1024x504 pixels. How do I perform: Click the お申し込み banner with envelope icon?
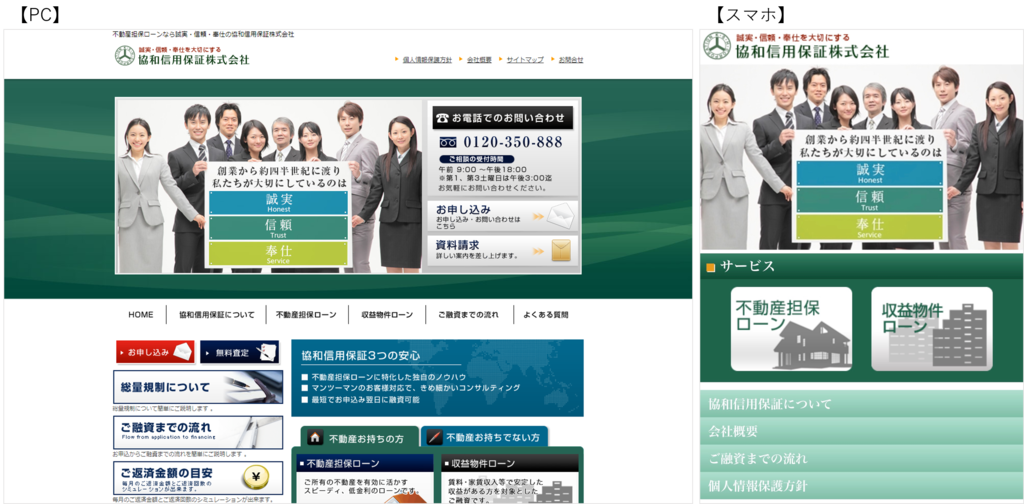click(504, 215)
